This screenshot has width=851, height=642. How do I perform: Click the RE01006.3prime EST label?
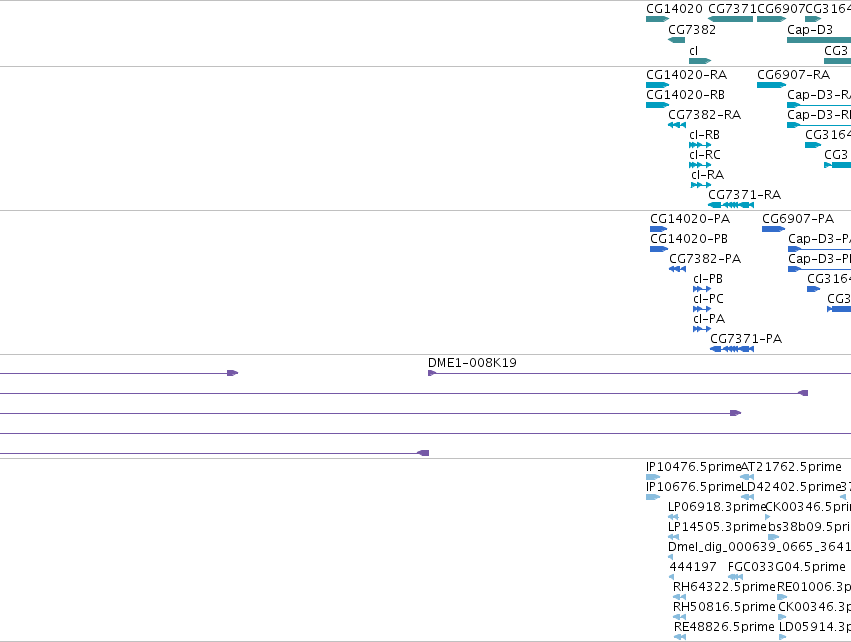click(x=814, y=587)
